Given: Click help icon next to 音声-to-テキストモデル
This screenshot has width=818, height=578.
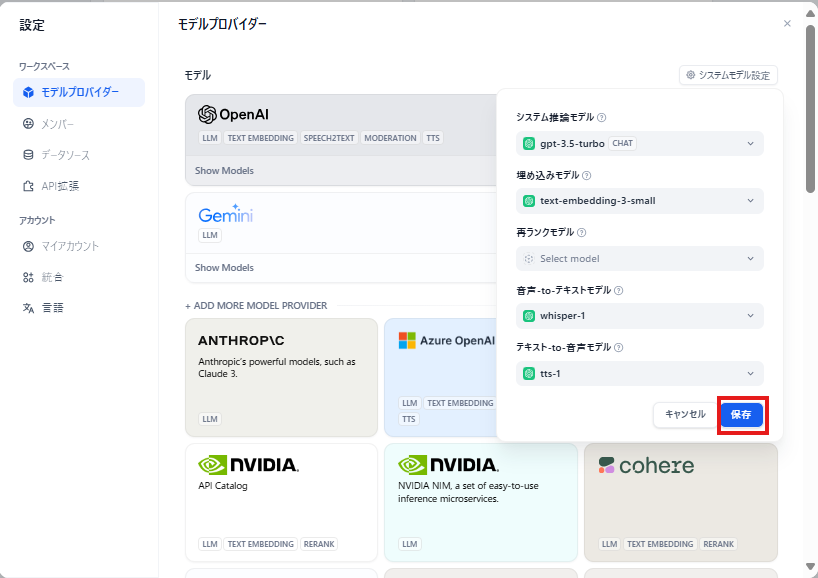Looking at the screenshot, I should tap(619, 291).
